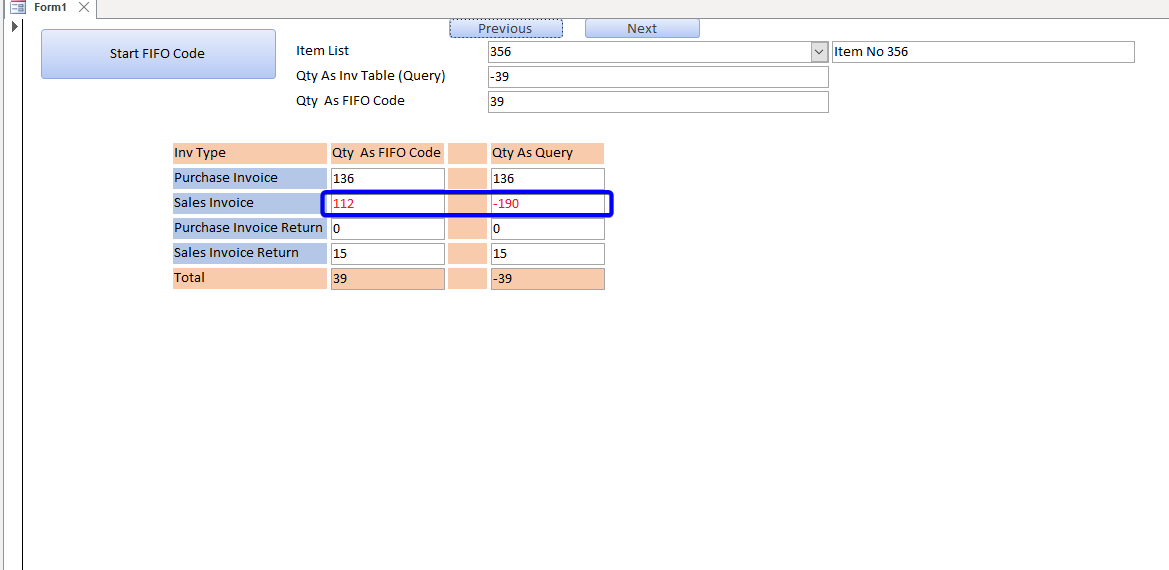The width and height of the screenshot is (1169, 570).
Task: Click the query Total field showing -39
Action: click(548, 279)
